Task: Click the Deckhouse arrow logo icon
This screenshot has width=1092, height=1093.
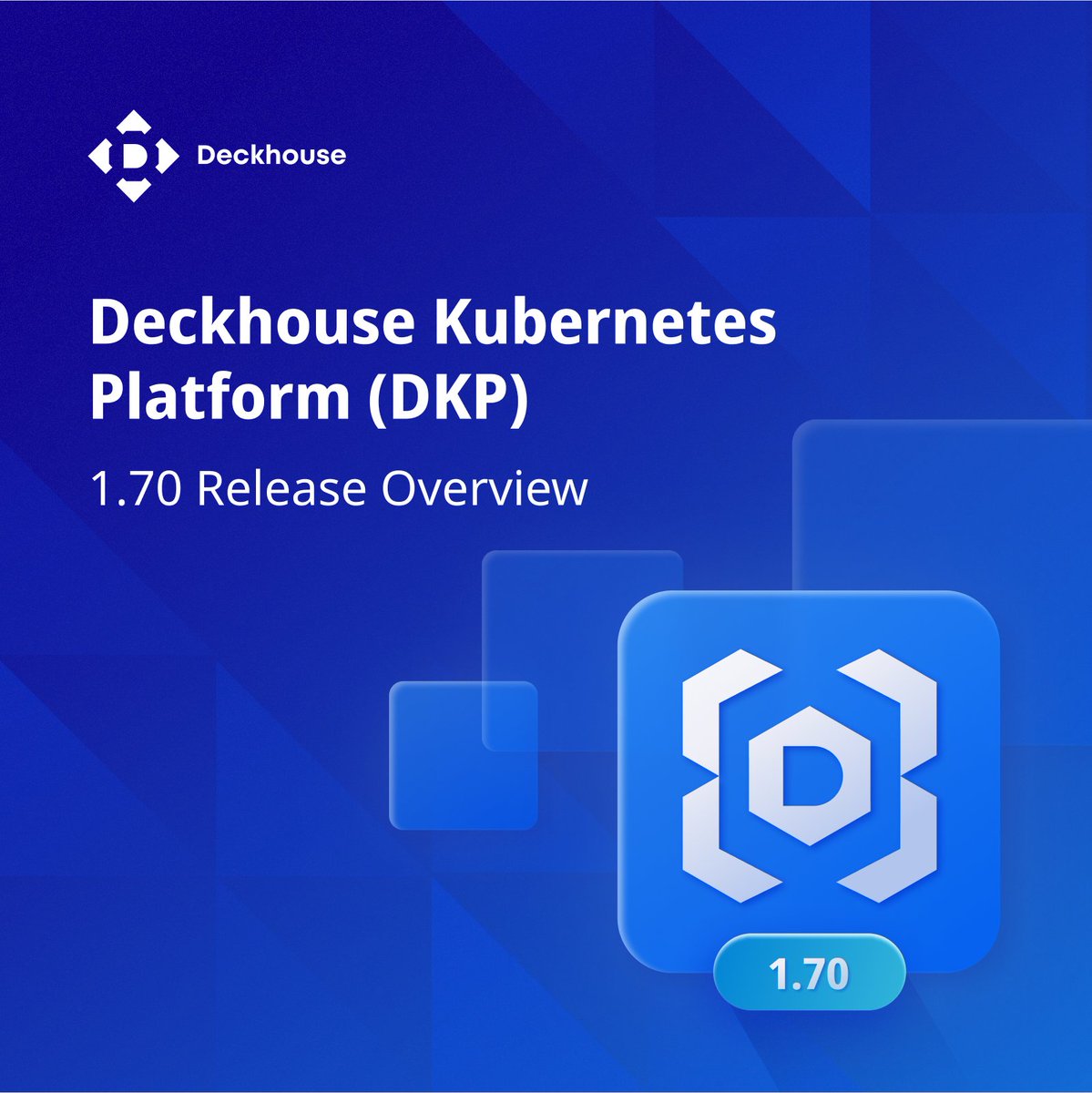Action: coord(134,156)
